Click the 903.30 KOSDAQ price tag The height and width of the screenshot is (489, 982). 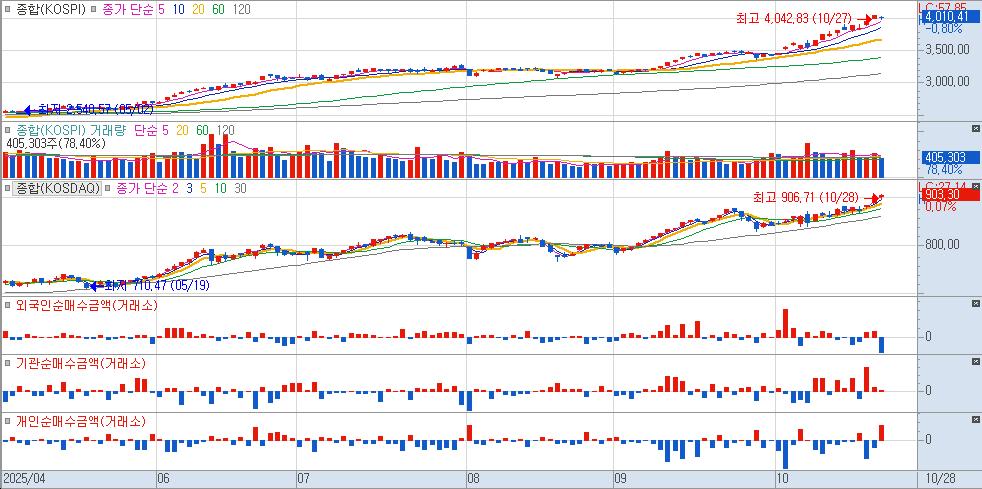click(x=952, y=195)
